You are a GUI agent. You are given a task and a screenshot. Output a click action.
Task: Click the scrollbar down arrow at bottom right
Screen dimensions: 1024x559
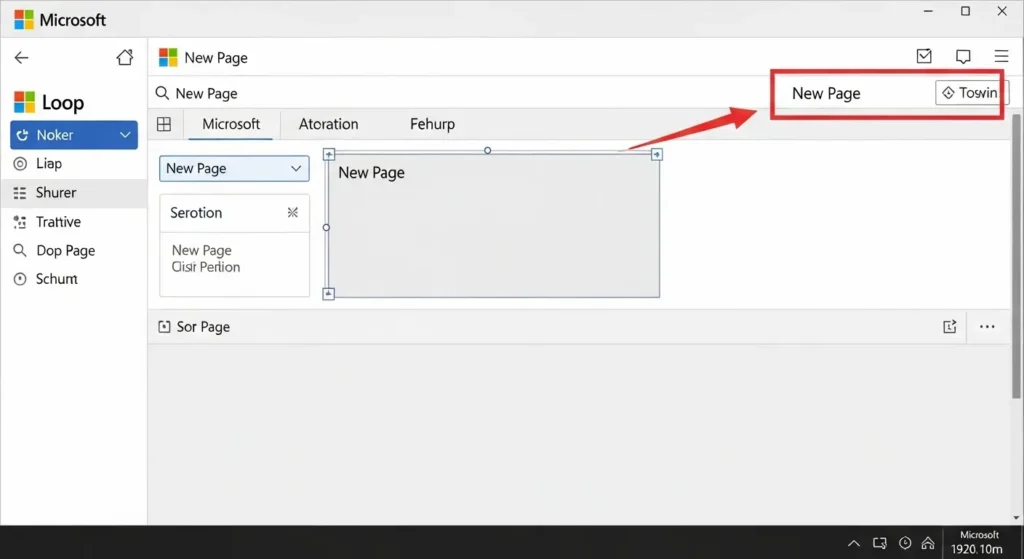(x=1016, y=518)
